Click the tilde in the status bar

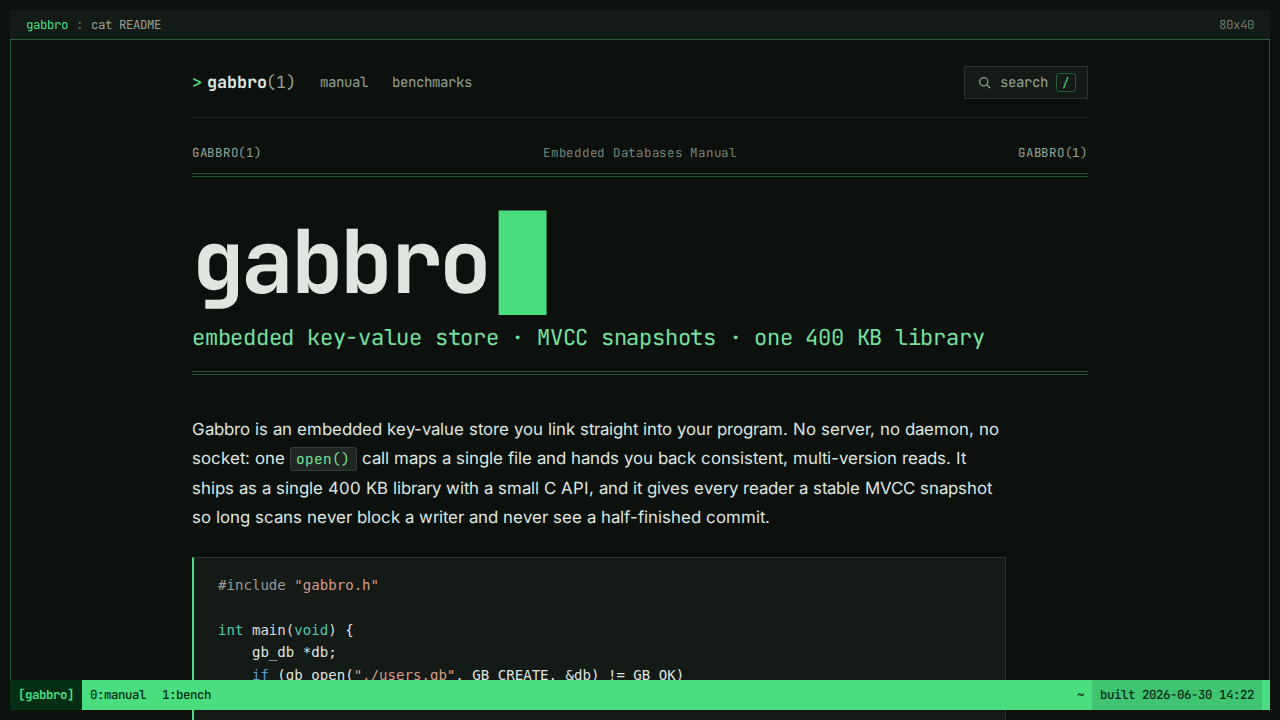pyautogui.click(x=1080, y=695)
